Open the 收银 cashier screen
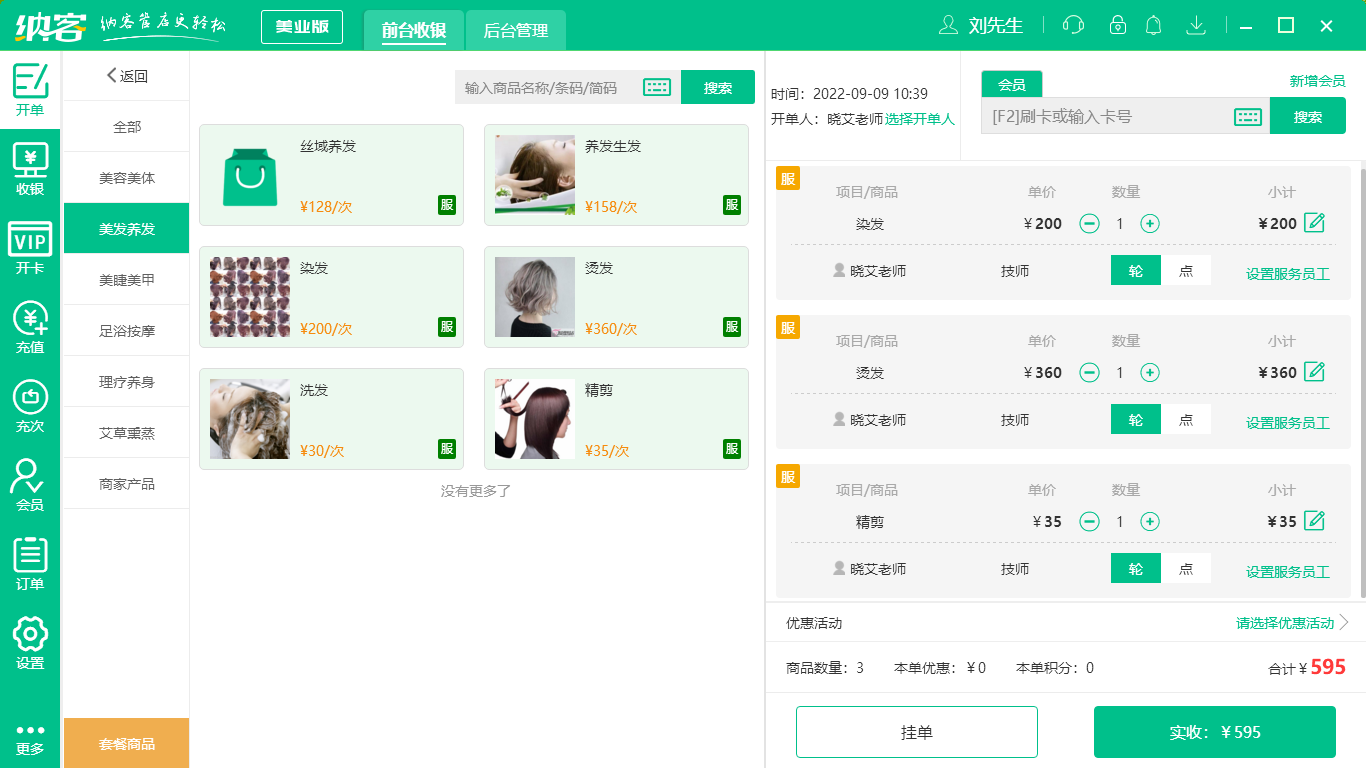This screenshot has height=768, width=1366. pyautogui.click(x=30, y=168)
